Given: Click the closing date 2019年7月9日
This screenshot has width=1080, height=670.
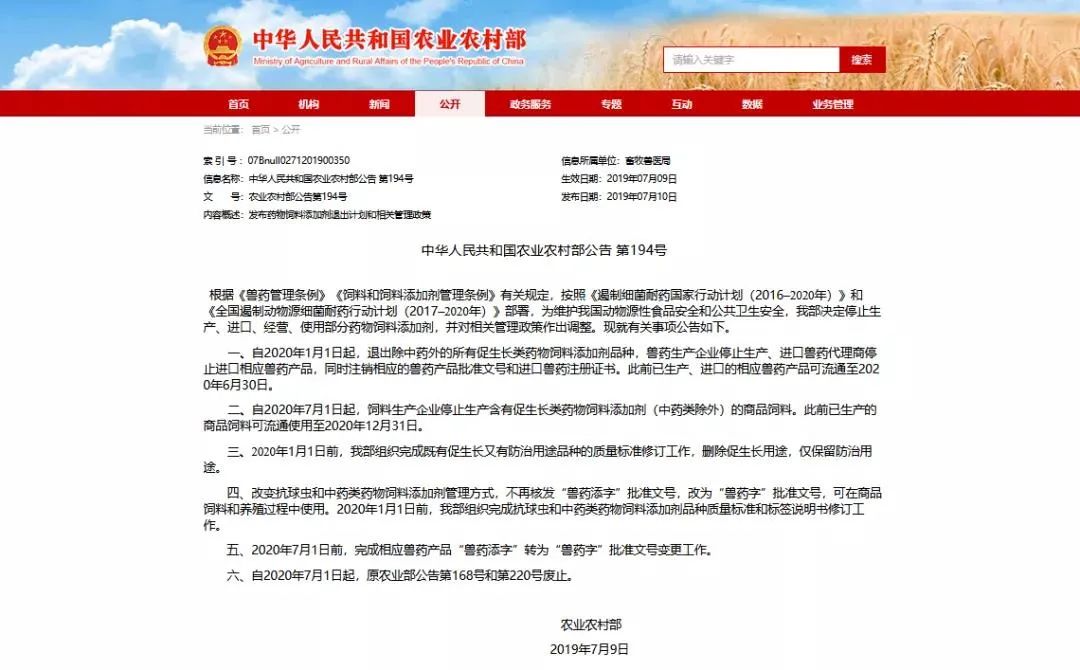Looking at the screenshot, I should coord(589,649).
